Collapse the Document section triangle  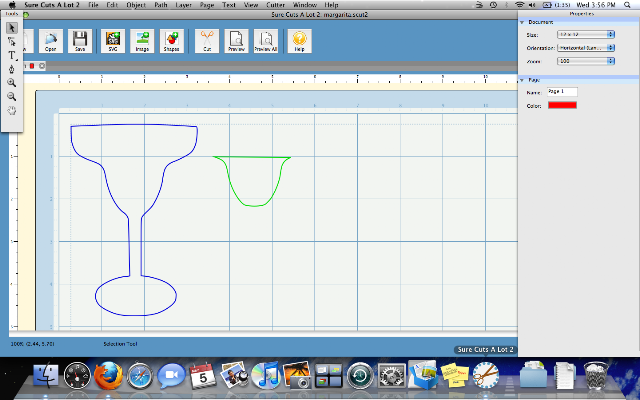tap(522, 22)
